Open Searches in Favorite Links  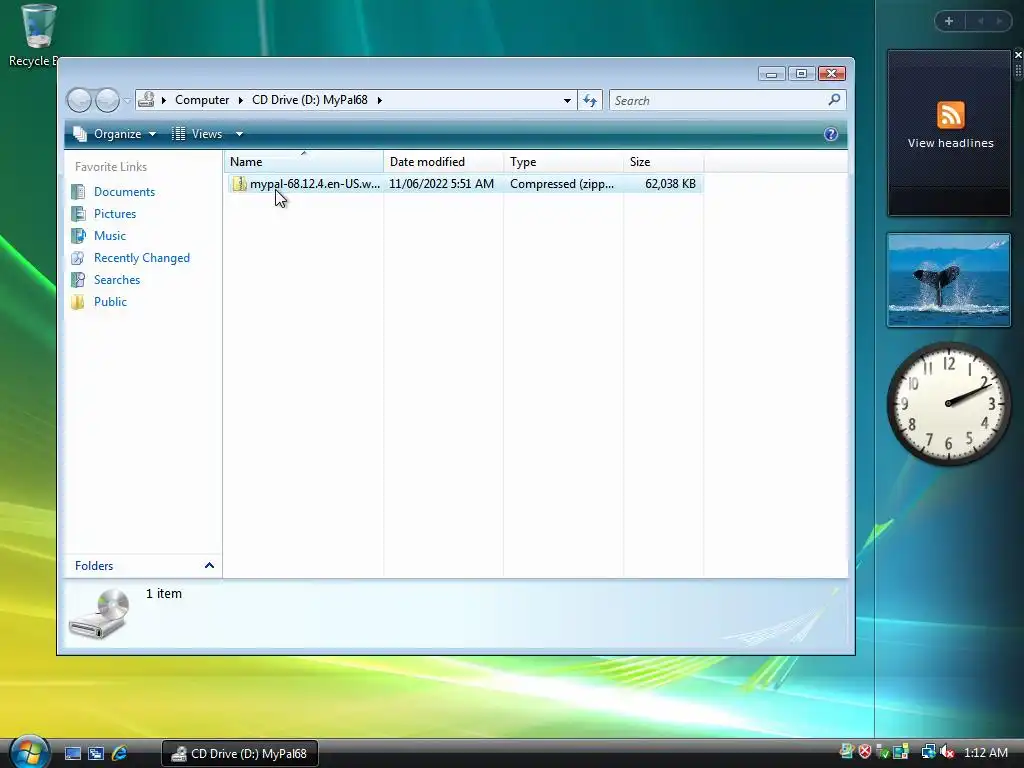coord(117,280)
